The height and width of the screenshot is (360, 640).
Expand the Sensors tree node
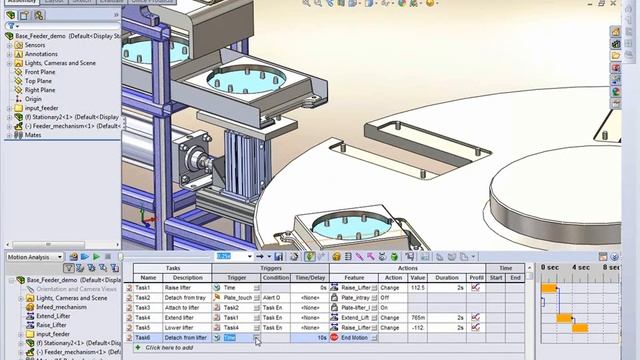(x=9, y=45)
